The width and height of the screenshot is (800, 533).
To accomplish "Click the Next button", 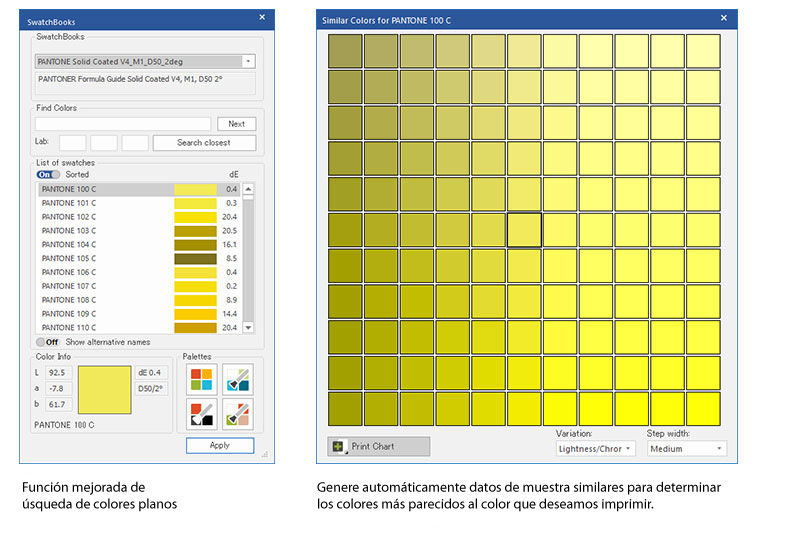I will coord(236,124).
